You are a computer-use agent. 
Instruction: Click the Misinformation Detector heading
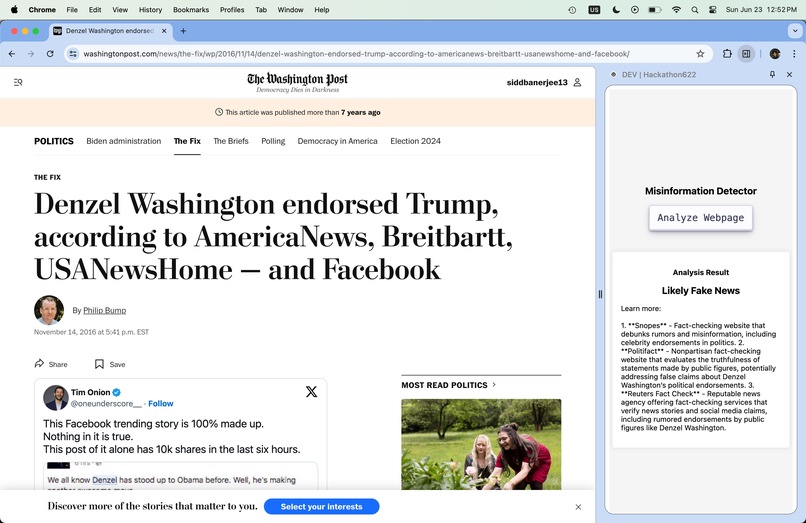[x=700, y=191]
